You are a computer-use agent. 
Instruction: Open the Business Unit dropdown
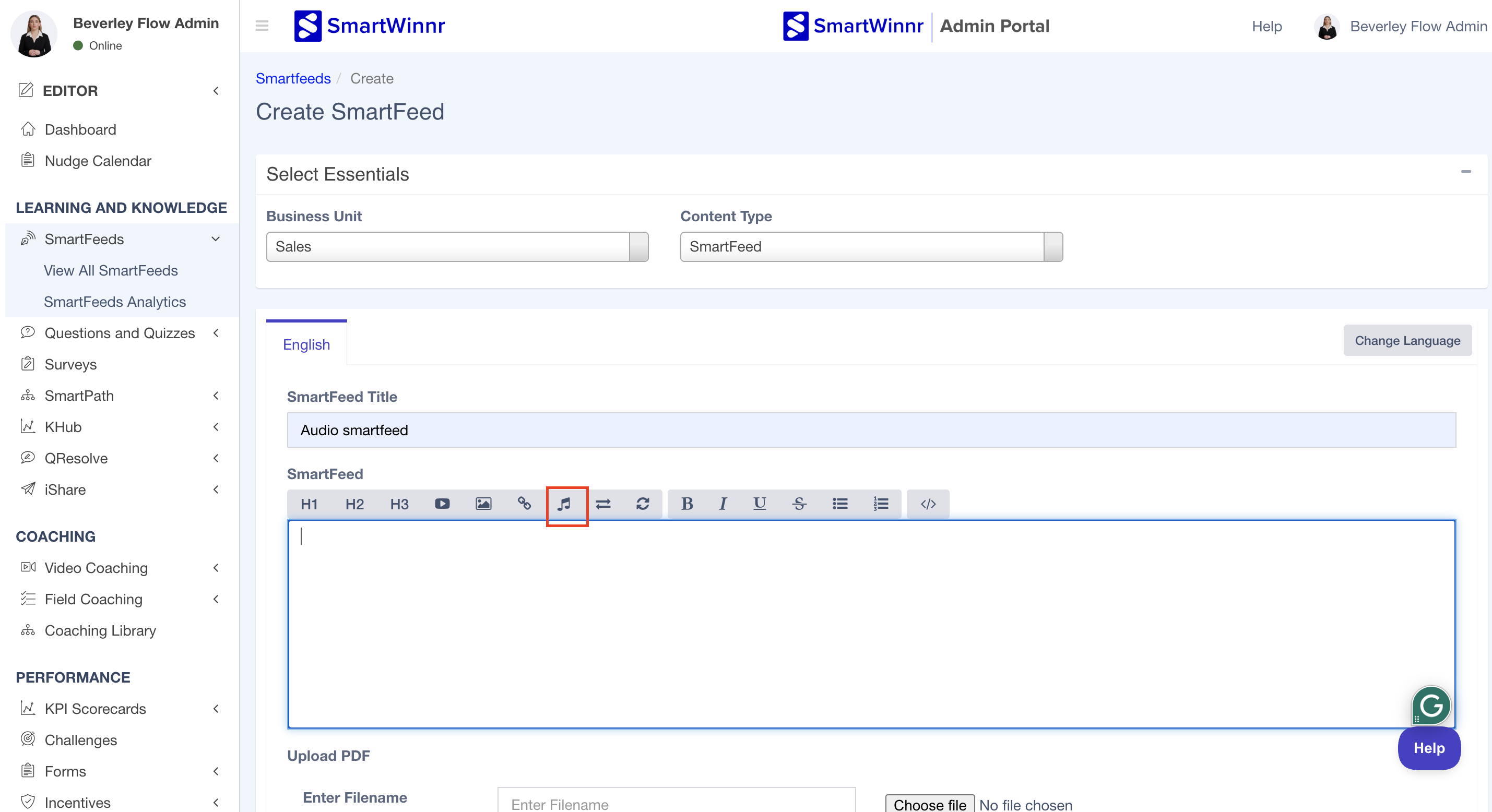pyautogui.click(x=456, y=247)
